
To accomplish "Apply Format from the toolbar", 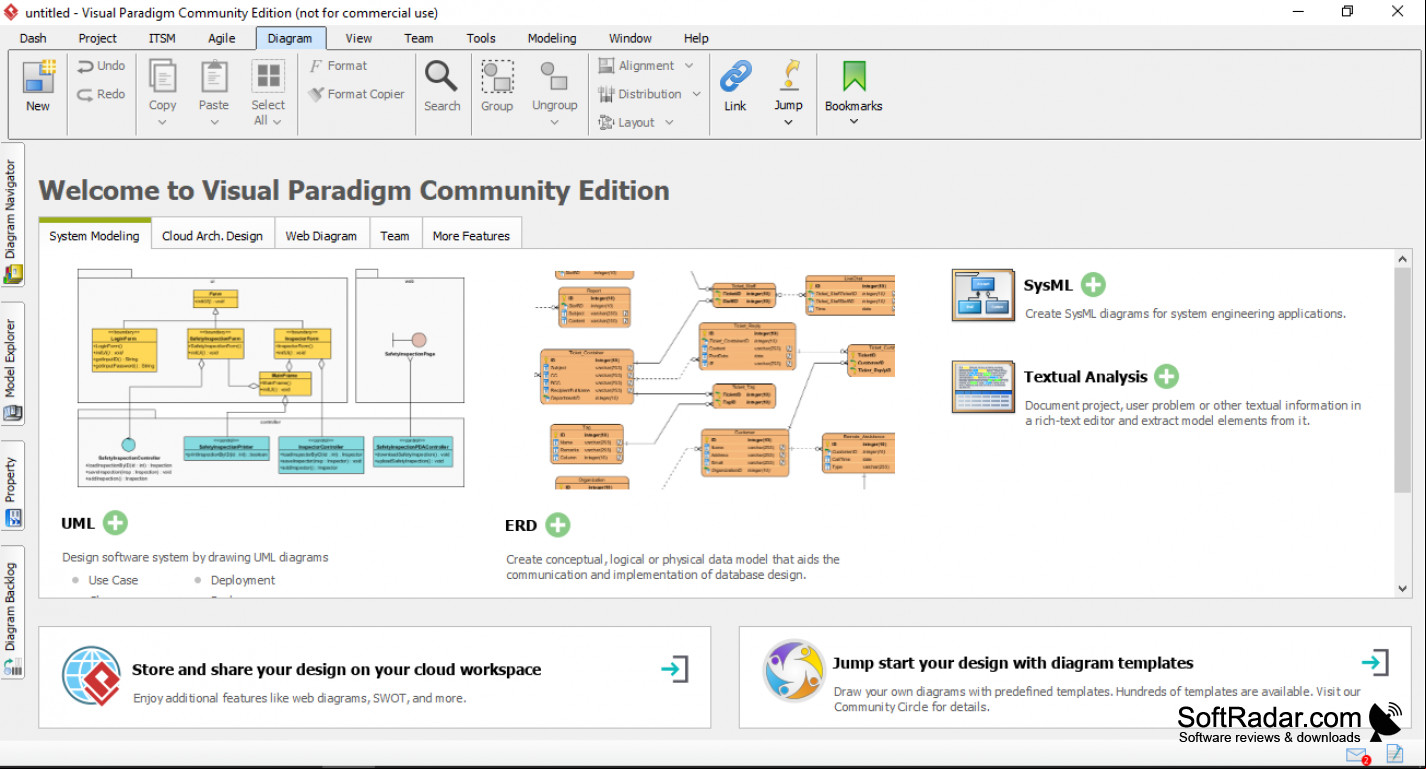I will click(338, 66).
